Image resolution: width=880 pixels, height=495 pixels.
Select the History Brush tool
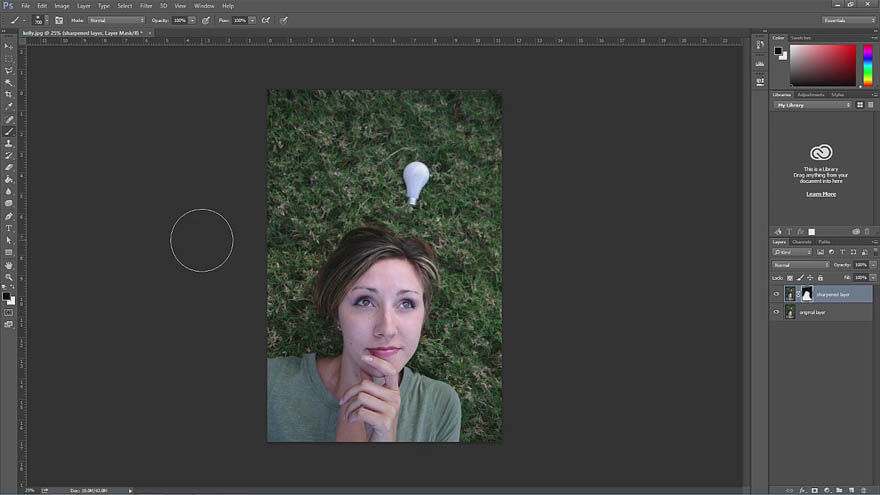point(8,155)
